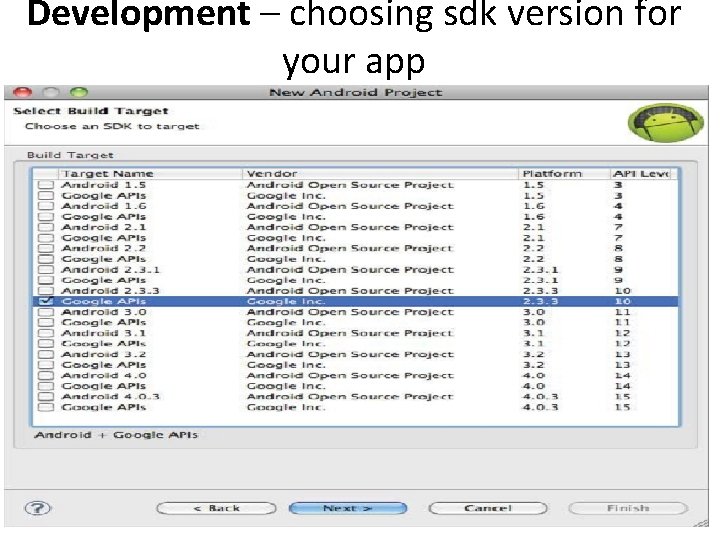Click platform '3.2' in the Android 3.2 row
720x540 pixels.
pyautogui.click(x=534, y=354)
